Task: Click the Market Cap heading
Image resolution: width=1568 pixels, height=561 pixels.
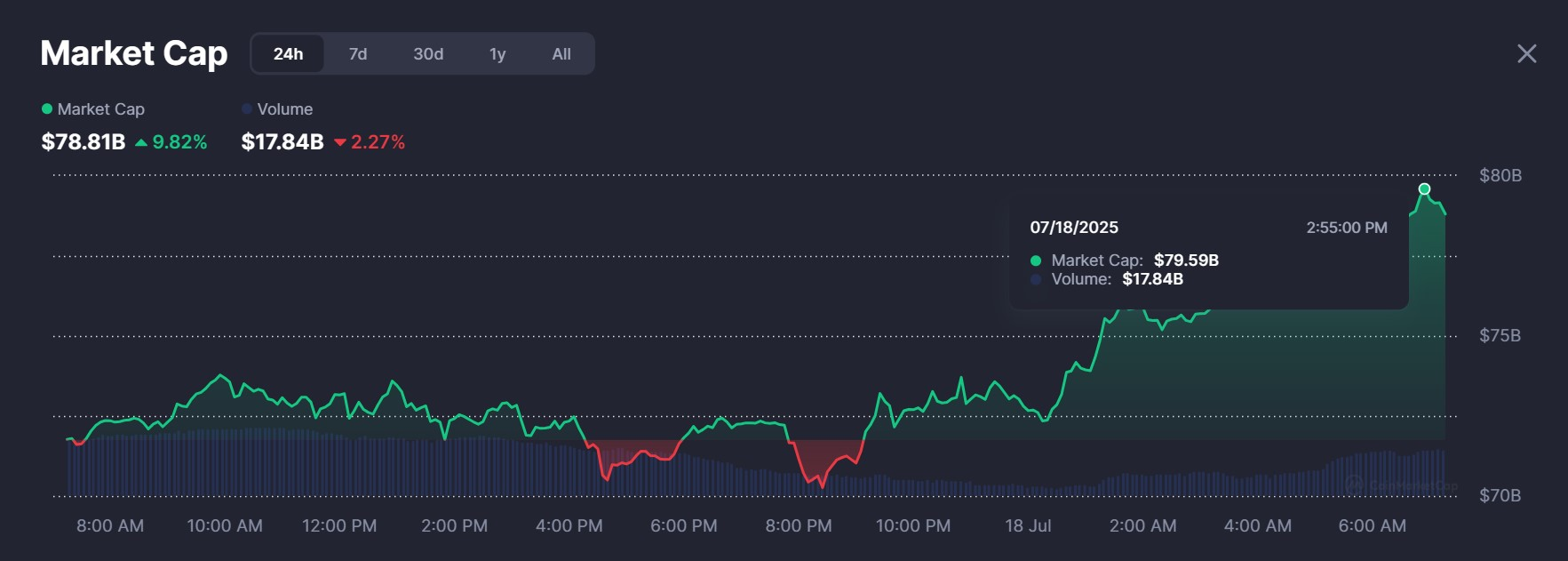Action: click(x=134, y=53)
